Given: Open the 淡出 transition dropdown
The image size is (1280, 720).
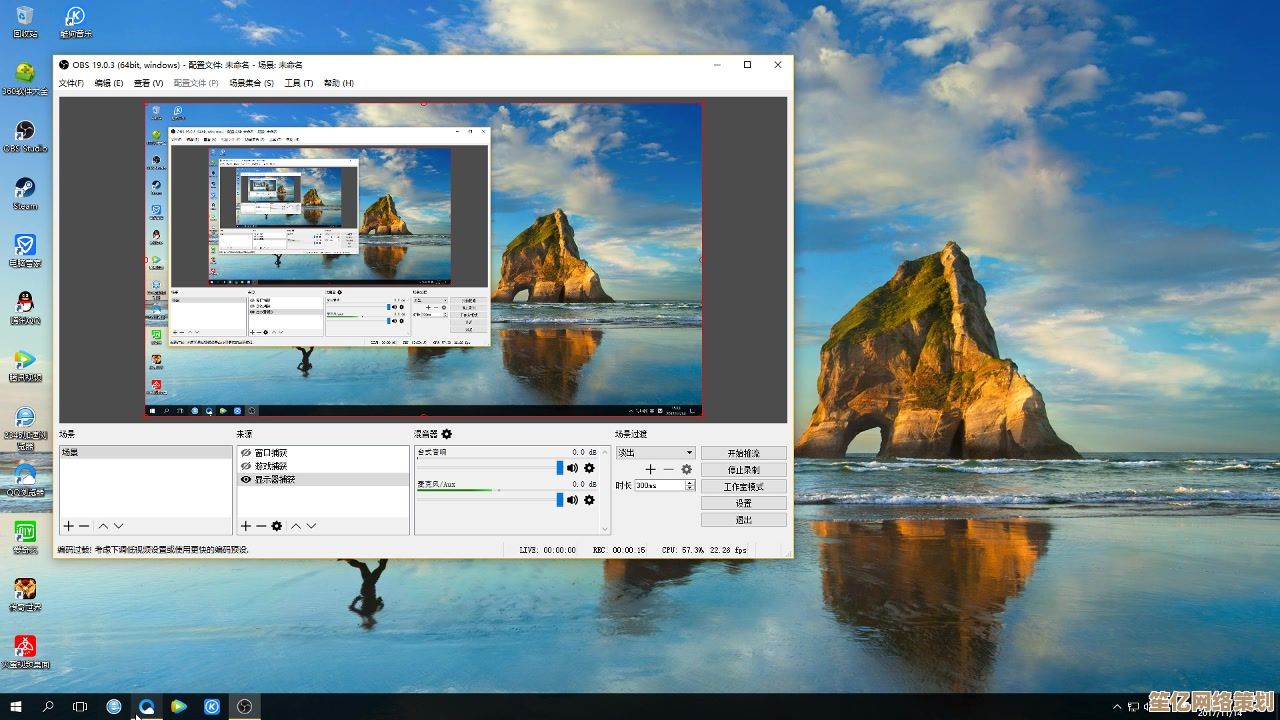Looking at the screenshot, I should 655,453.
